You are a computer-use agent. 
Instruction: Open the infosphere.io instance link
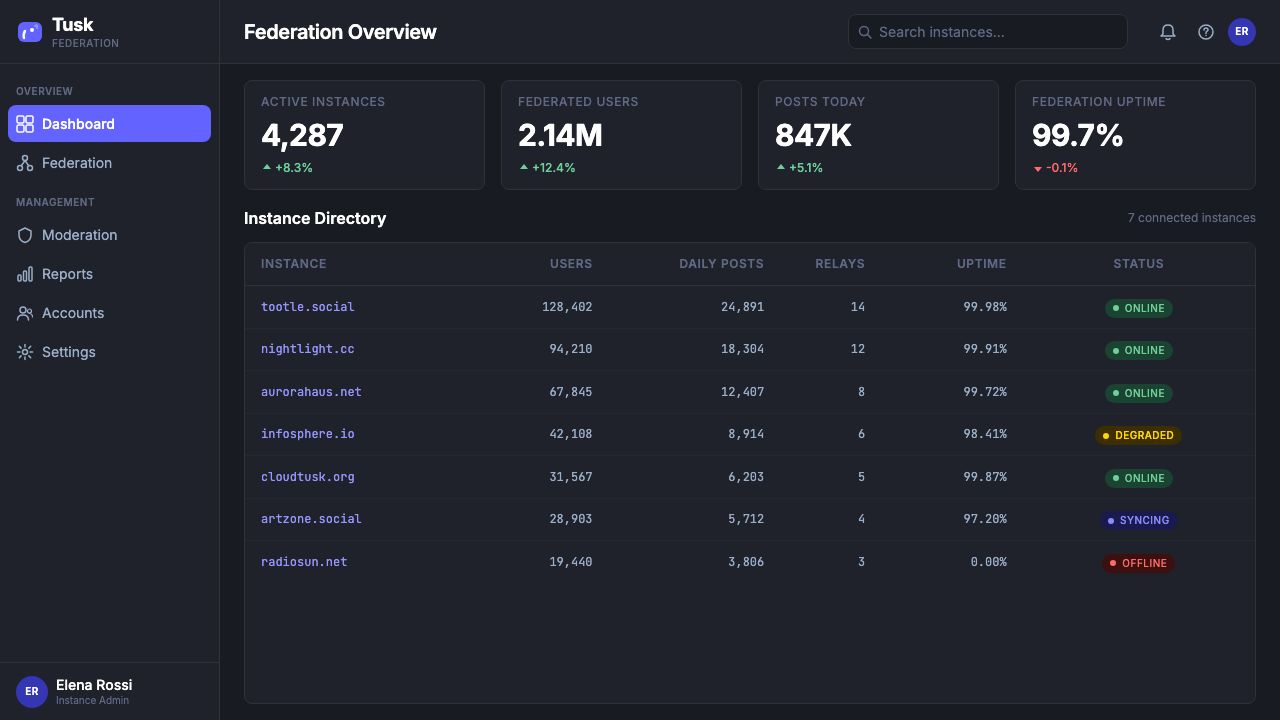click(308, 434)
